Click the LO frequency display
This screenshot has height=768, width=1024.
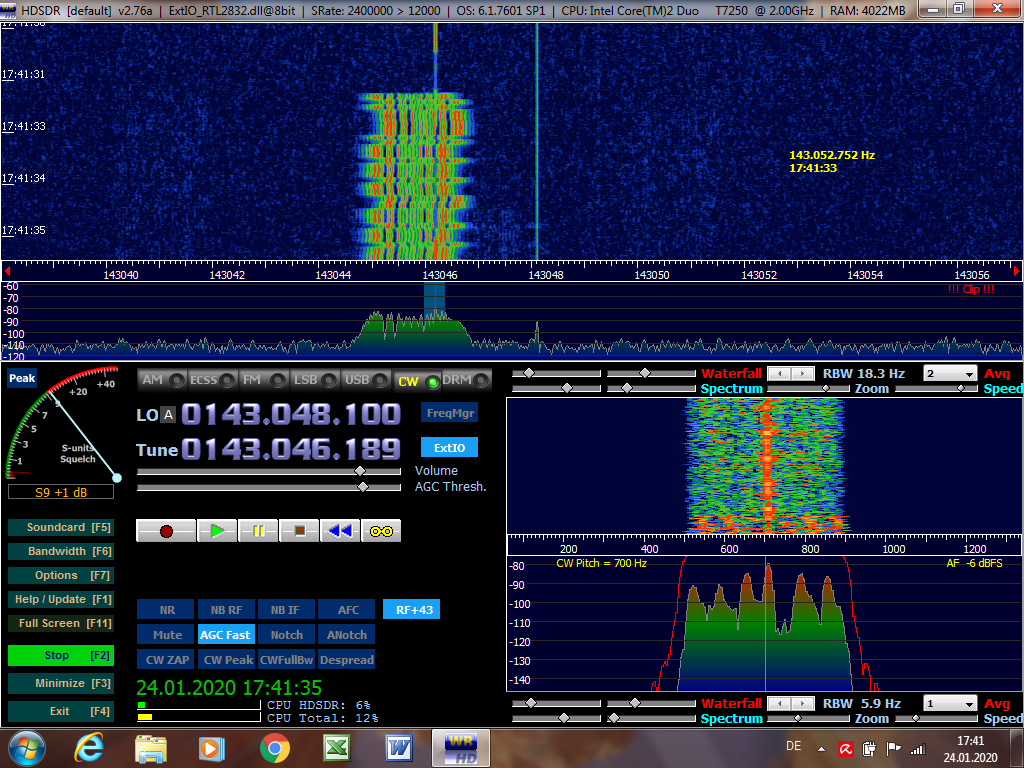pyautogui.click(x=291, y=414)
